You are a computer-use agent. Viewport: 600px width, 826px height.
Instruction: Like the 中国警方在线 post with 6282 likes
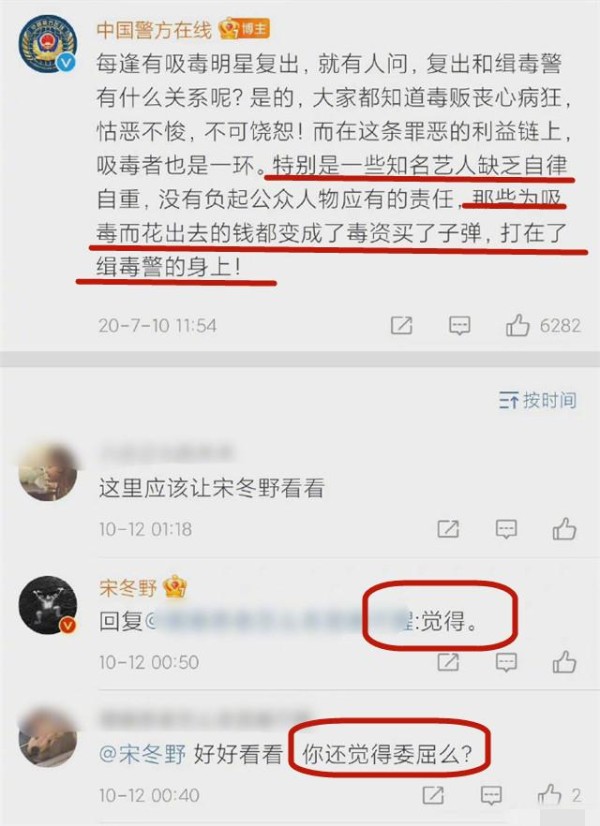click(x=517, y=325)
